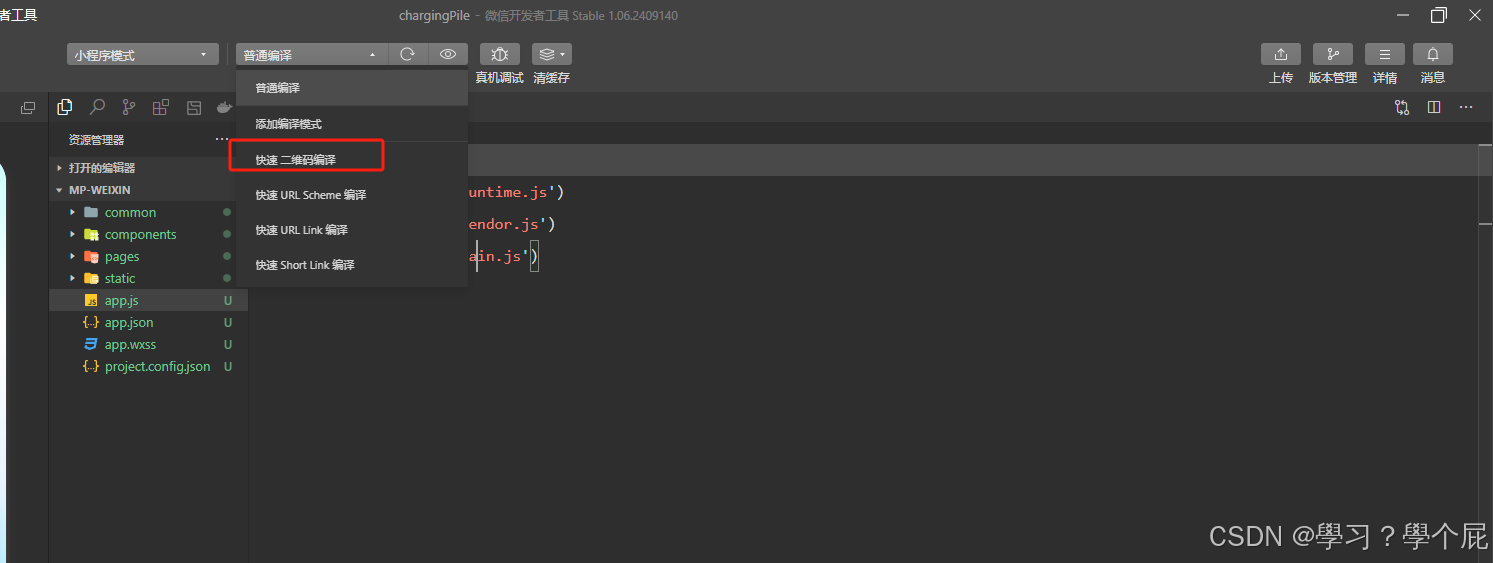Expand the common folder
Viewport: 1493px width, 563px height.
[148, 212]
